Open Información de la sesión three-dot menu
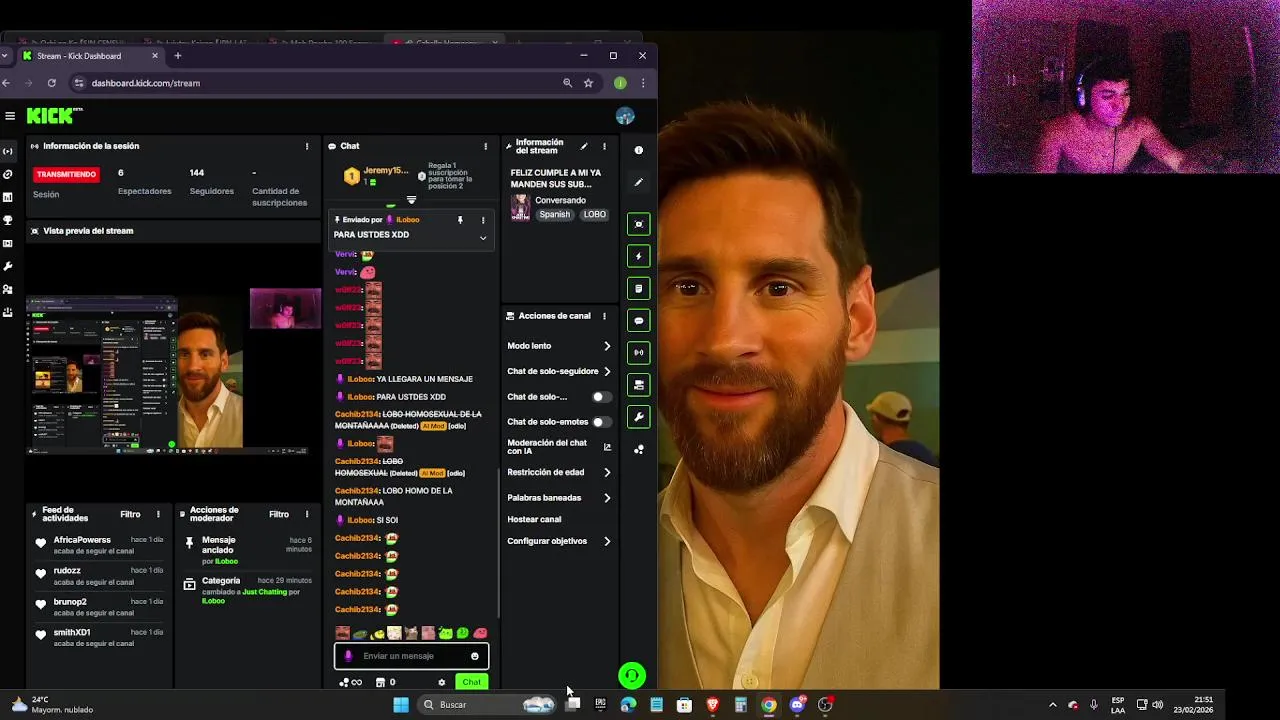Viewport: 1280px width, 720px height. 307,146
